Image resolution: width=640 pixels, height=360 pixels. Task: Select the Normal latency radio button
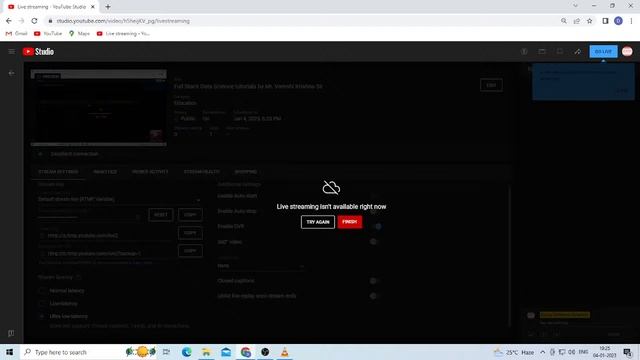click(x=42, y=291)
